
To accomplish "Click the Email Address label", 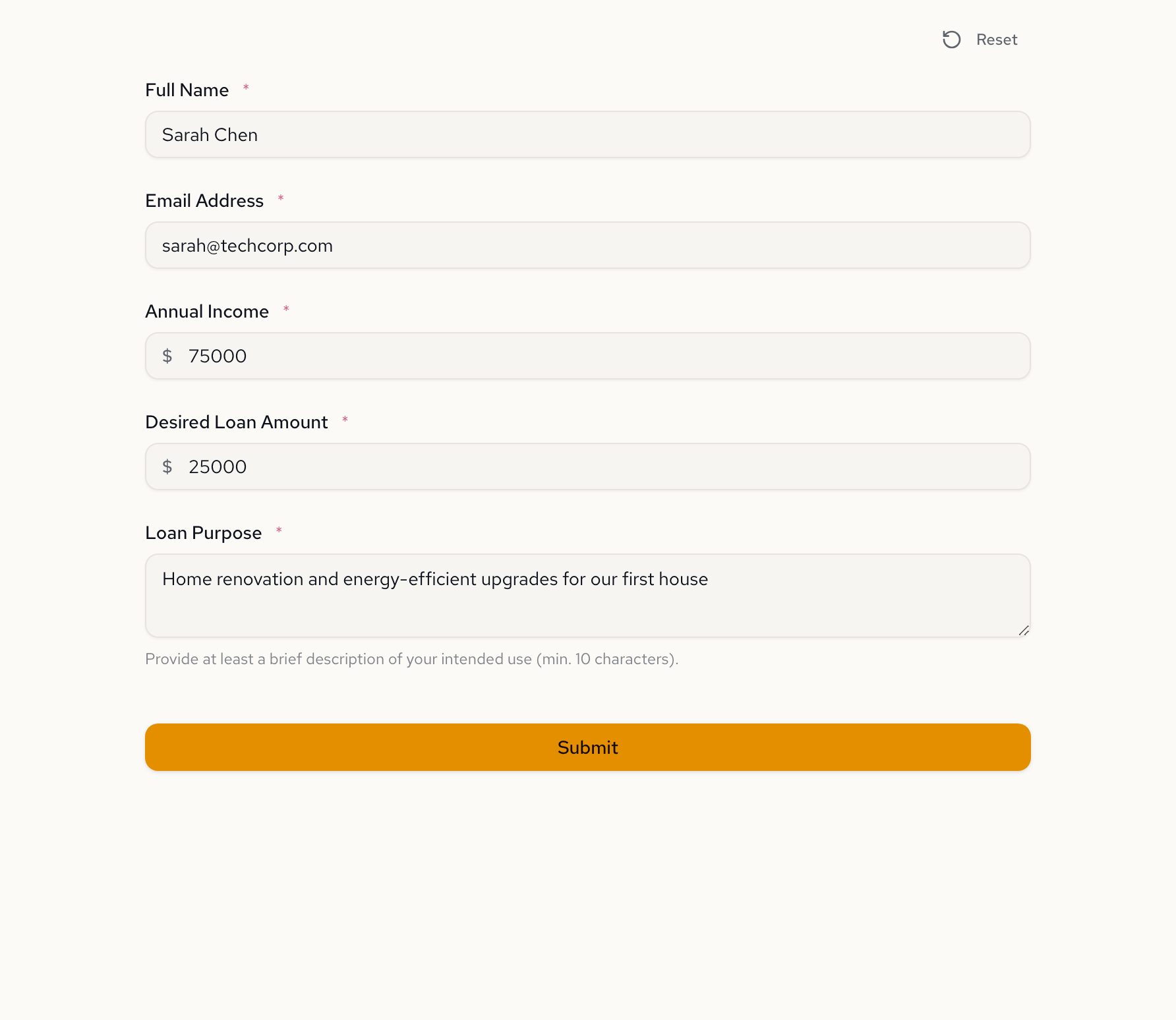I will [204, 201].
